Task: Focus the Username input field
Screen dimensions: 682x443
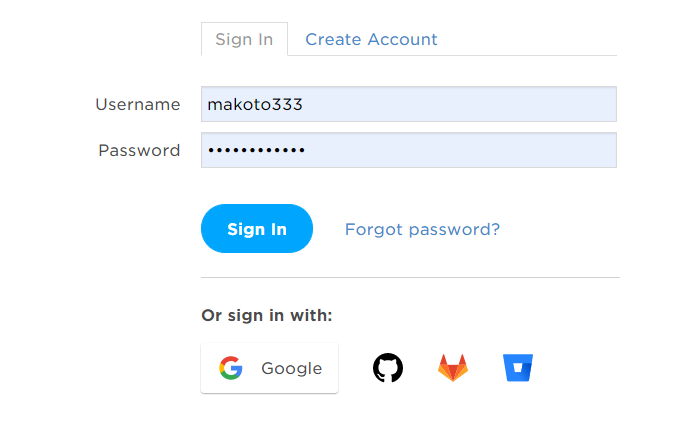Action: pos(408,104)
